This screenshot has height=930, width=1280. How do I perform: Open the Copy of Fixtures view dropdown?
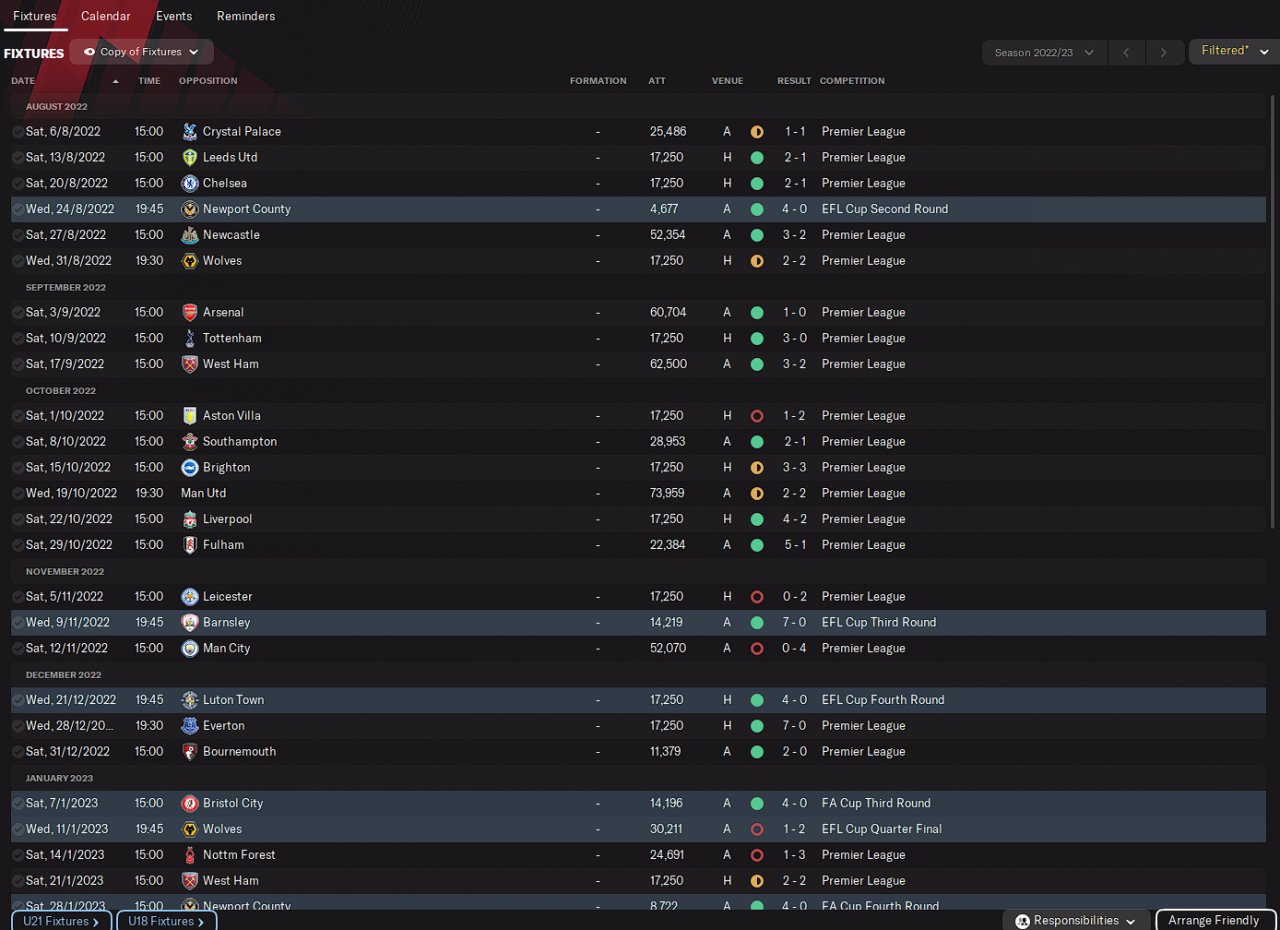click(141, 52)
